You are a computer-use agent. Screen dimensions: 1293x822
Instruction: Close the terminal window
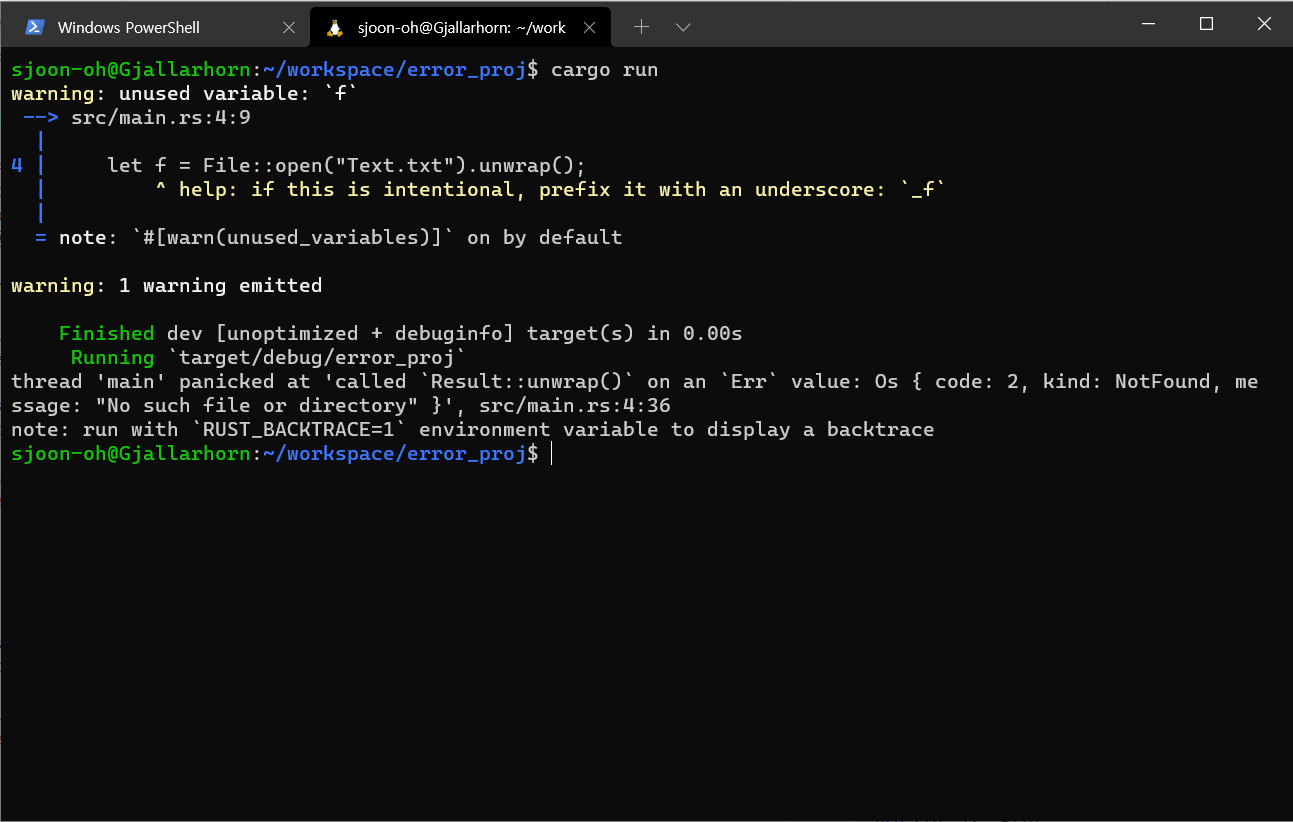(1264, 24)
